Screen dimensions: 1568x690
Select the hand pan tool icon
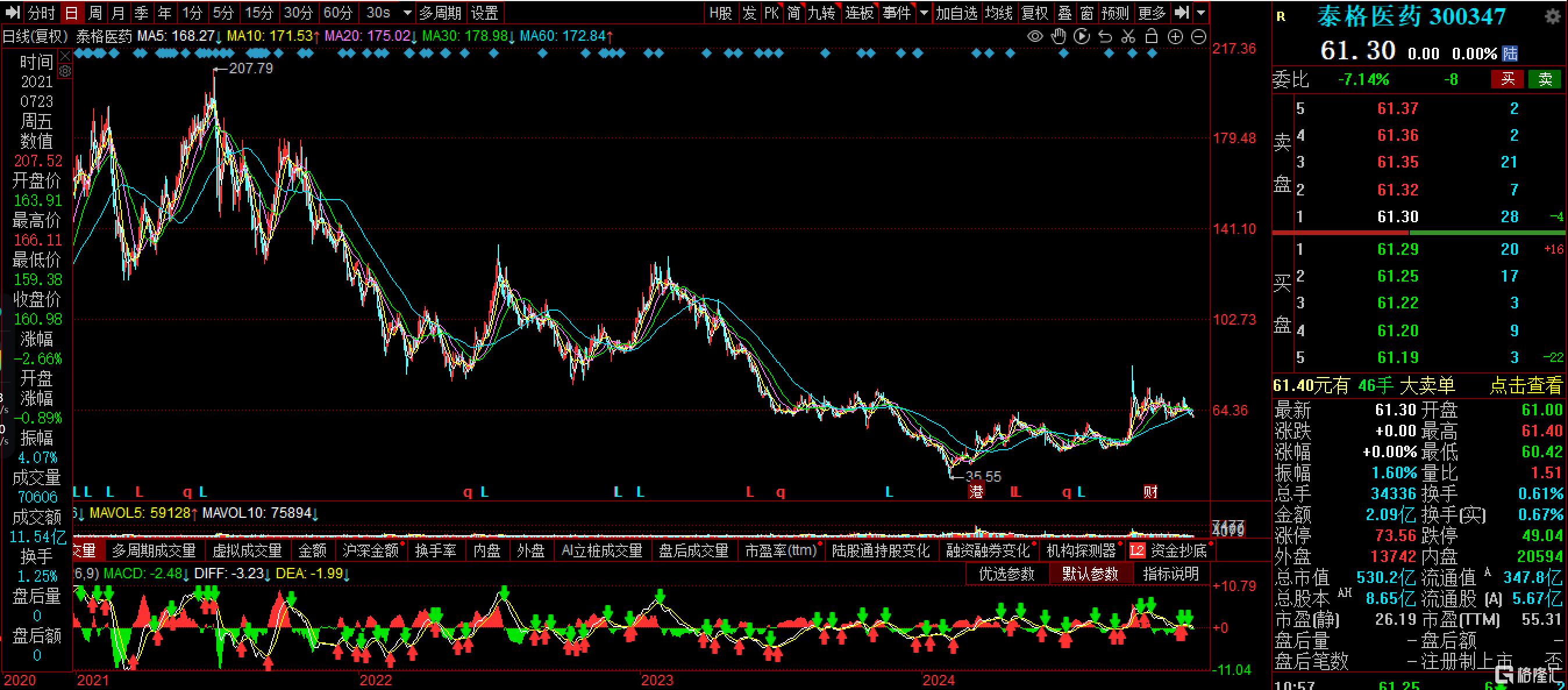pyautogui.click(x=1059, y=37)
